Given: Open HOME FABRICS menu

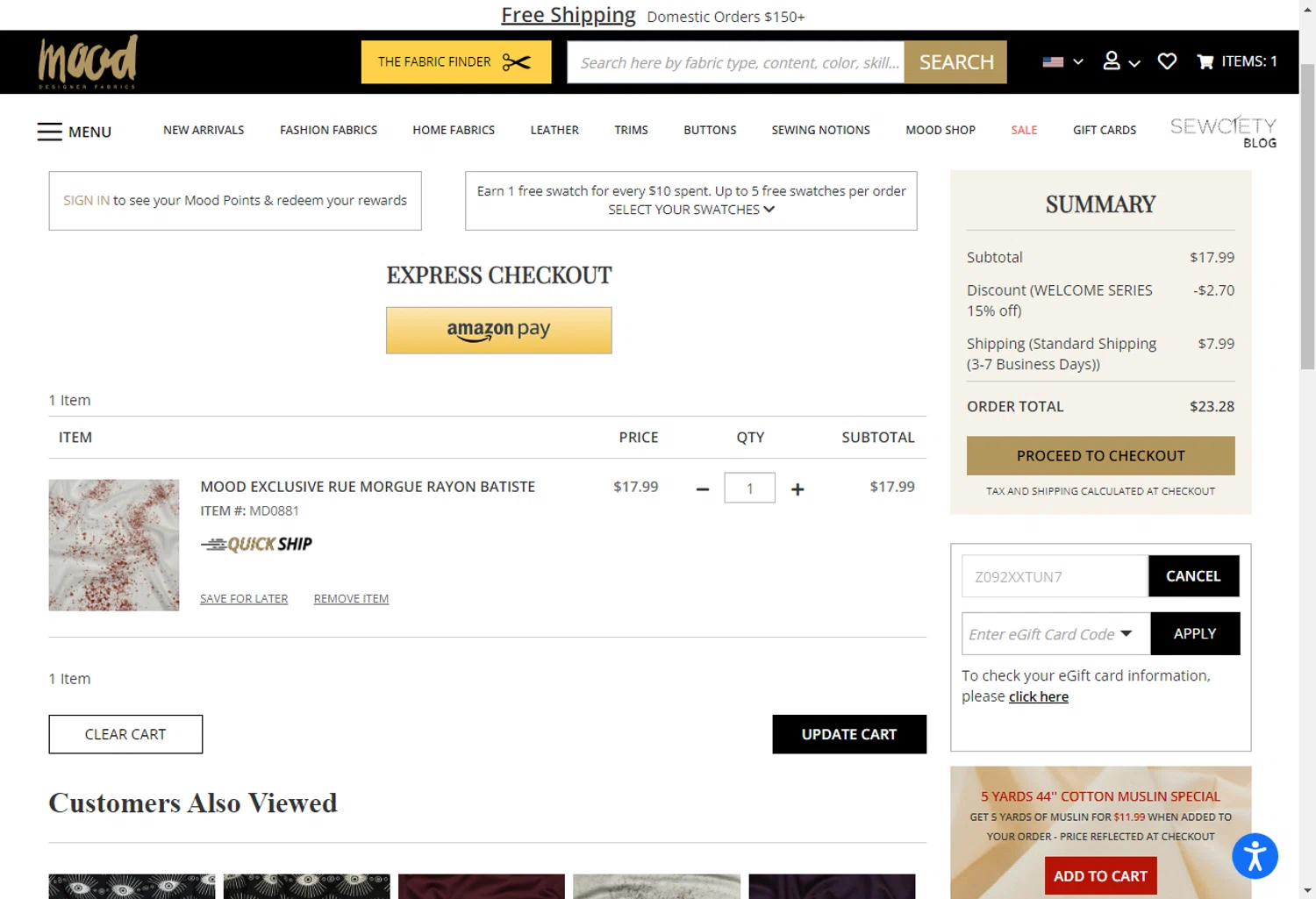Looking at the screenshot, I should click(x=454, y=130).
